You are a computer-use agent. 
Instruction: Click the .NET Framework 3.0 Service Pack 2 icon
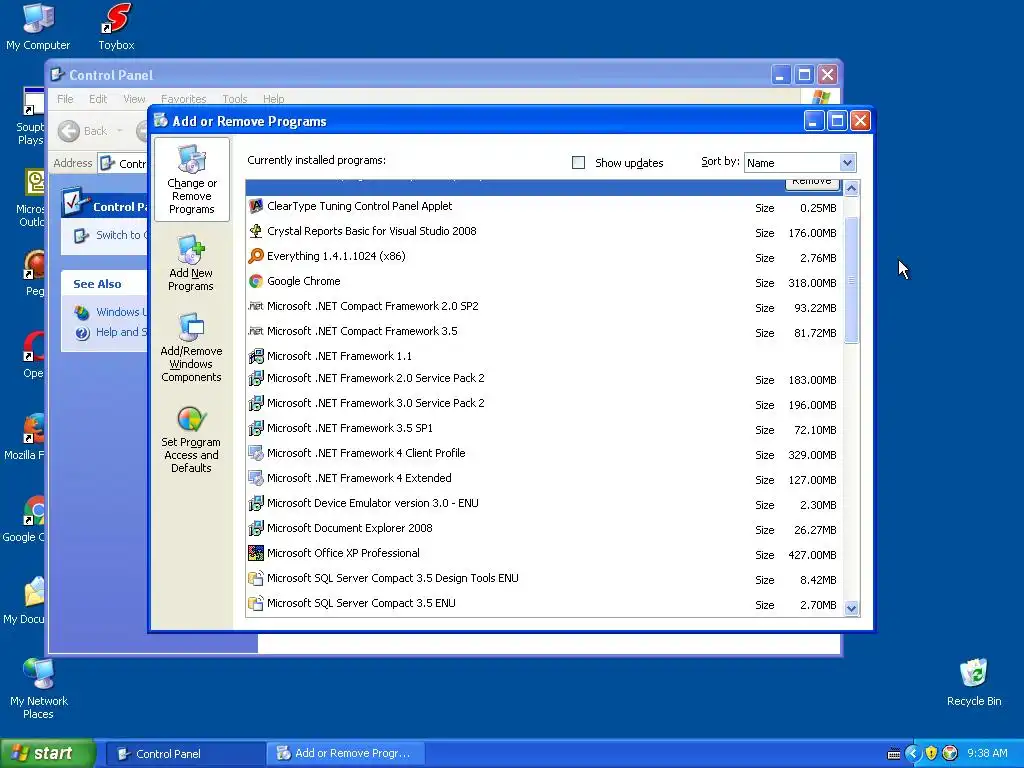[256, 404]
